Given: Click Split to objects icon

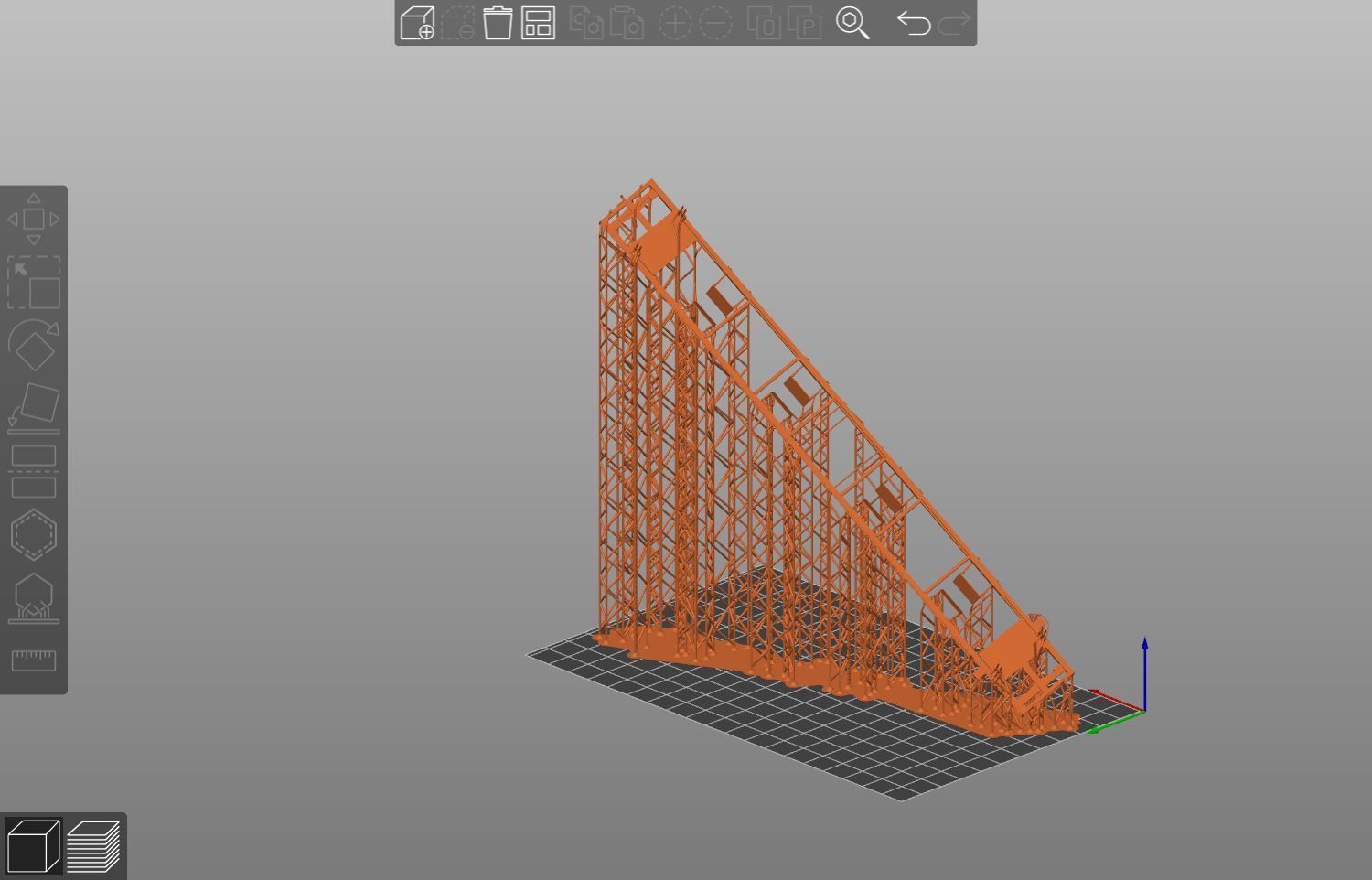Looking at the screenshot, I should click(x=764, y=23).
